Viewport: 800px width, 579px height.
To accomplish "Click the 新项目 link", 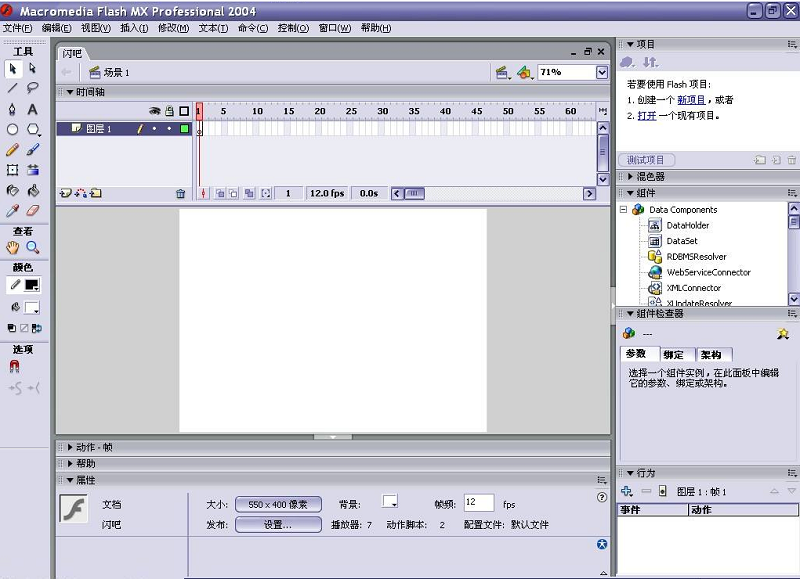I will (691, 100).
